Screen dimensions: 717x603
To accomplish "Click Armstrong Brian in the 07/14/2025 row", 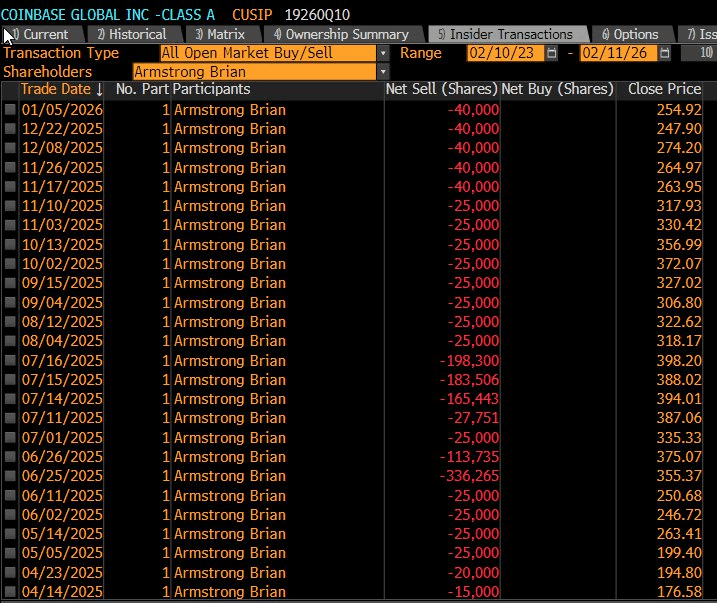I will click(230, 399).
